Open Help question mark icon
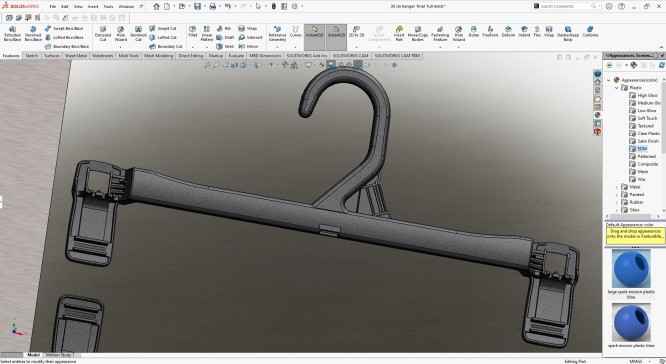Image resolution: width=666 pixels, height=364 pixels. [621, 6]
